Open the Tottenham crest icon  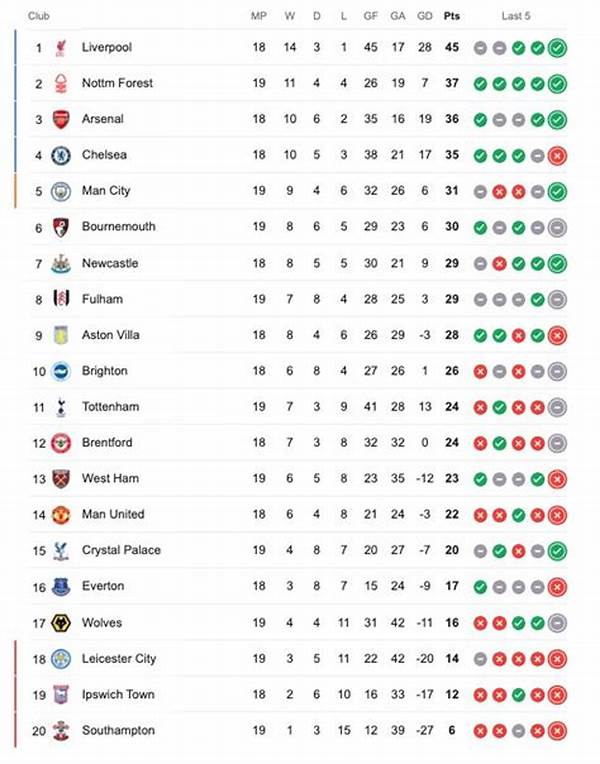pos(61,407)
